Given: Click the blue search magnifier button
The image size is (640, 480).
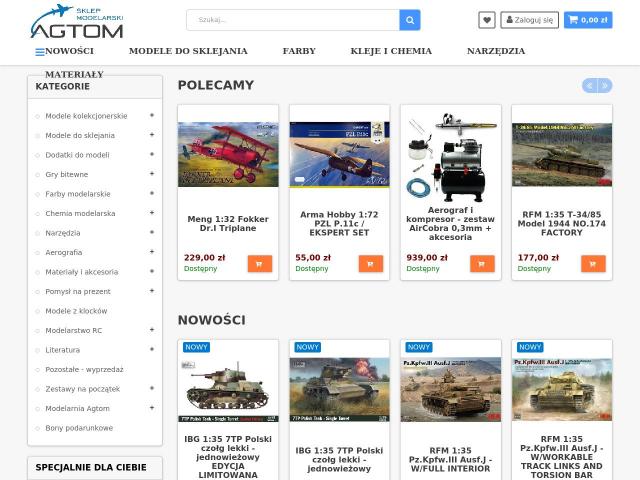Looking at the screenshot, I should tap(410, 20).
